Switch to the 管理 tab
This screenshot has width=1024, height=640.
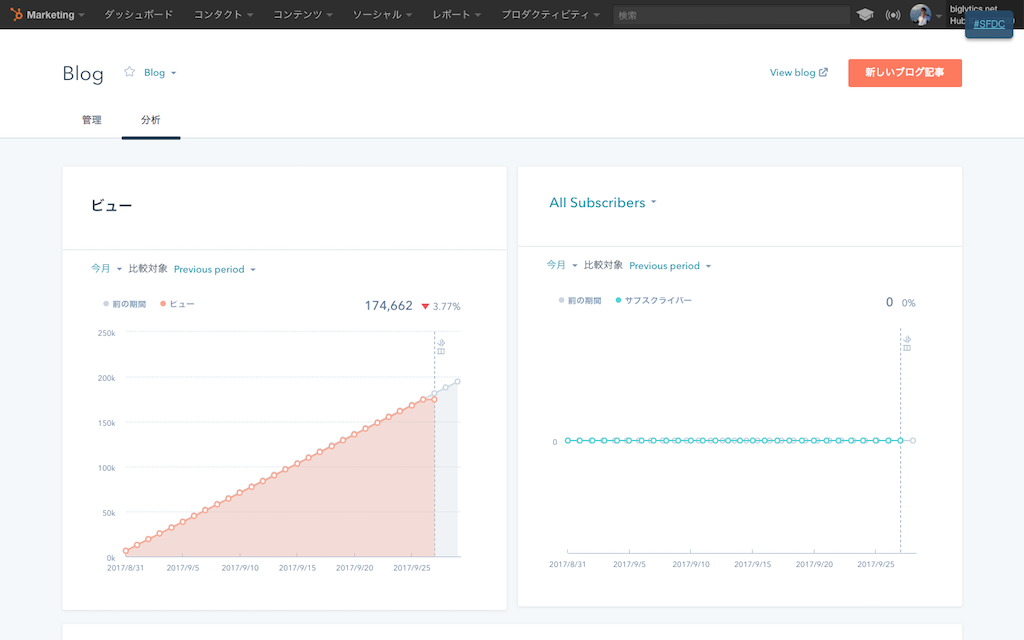coord(93,119)
